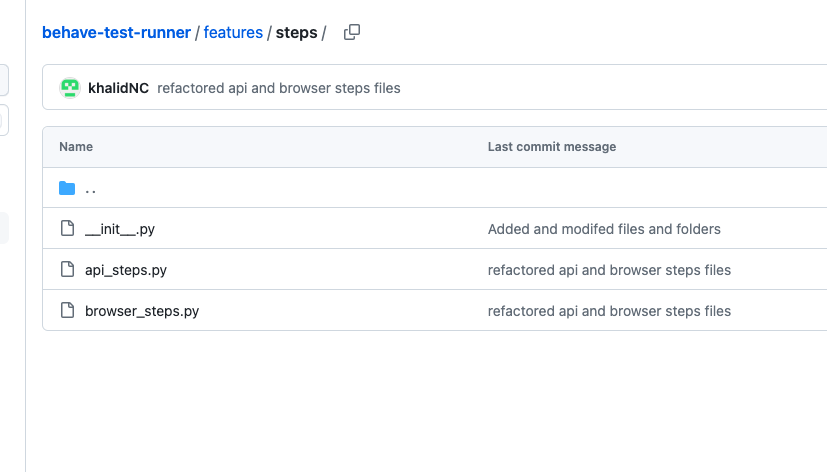Image resolution: width=827 pixels, height=472 pixels.
Task: Open the commit message in the api_steps.py row
Action: (x=609, y=270)
